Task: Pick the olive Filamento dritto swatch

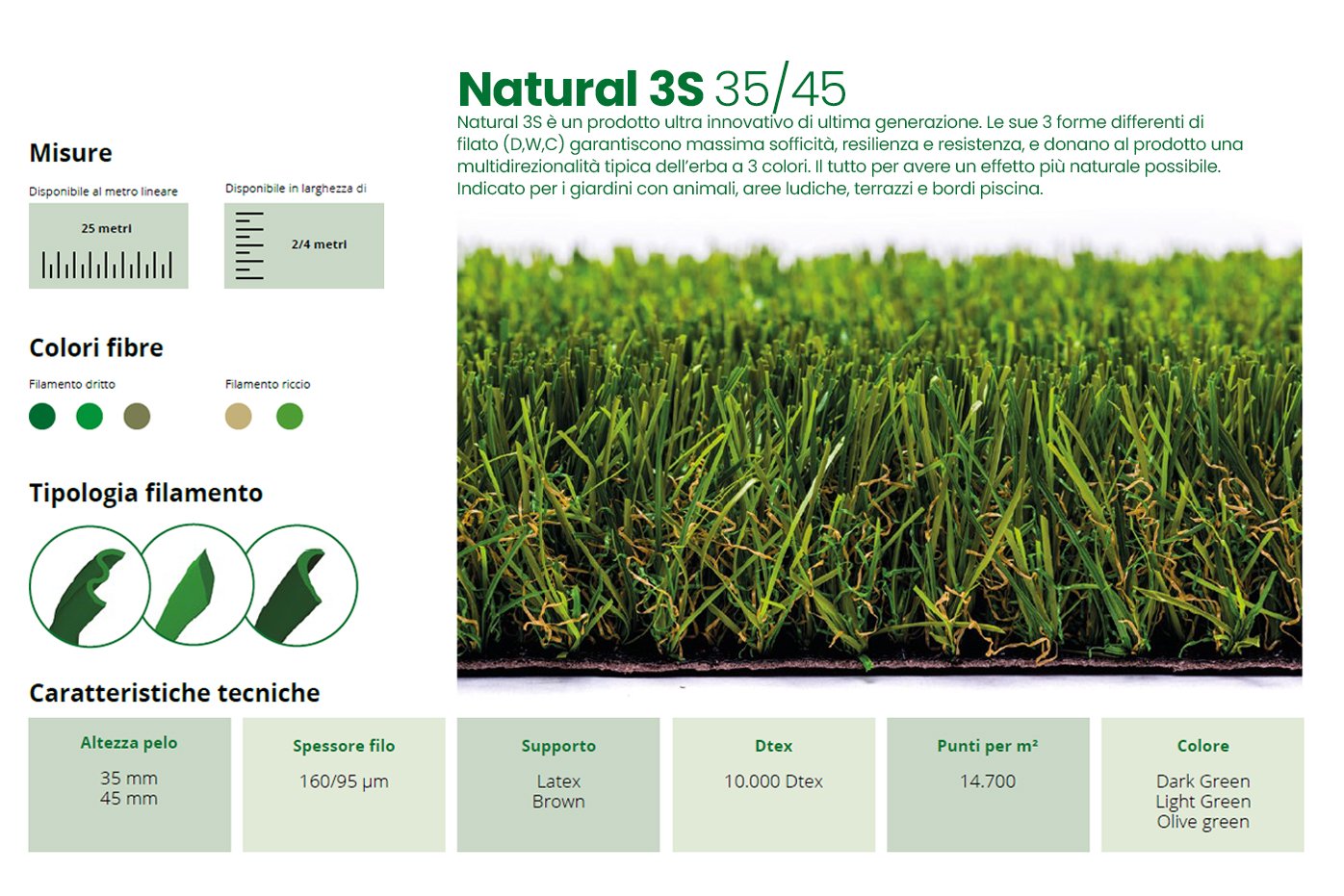Action: click(137, 417)
